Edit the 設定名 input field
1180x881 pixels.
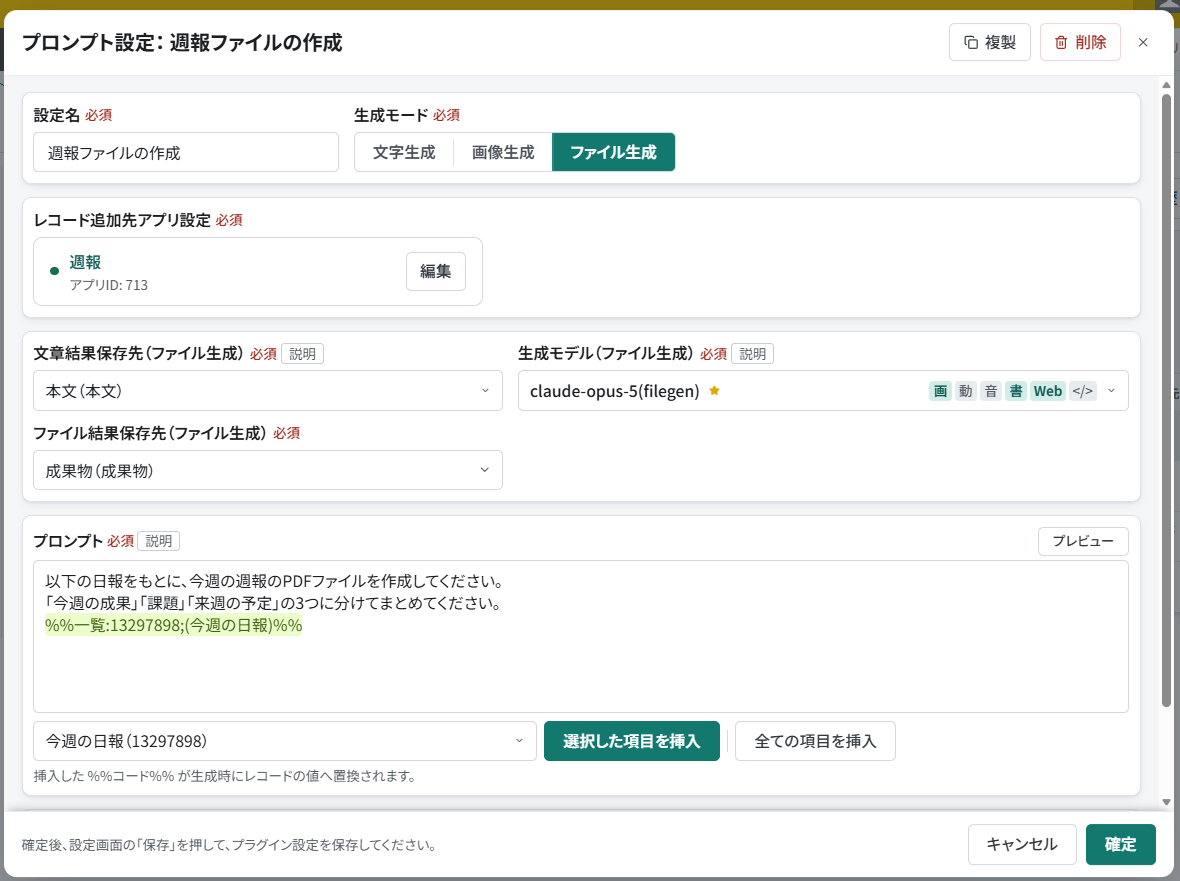[x=186, y=153]
